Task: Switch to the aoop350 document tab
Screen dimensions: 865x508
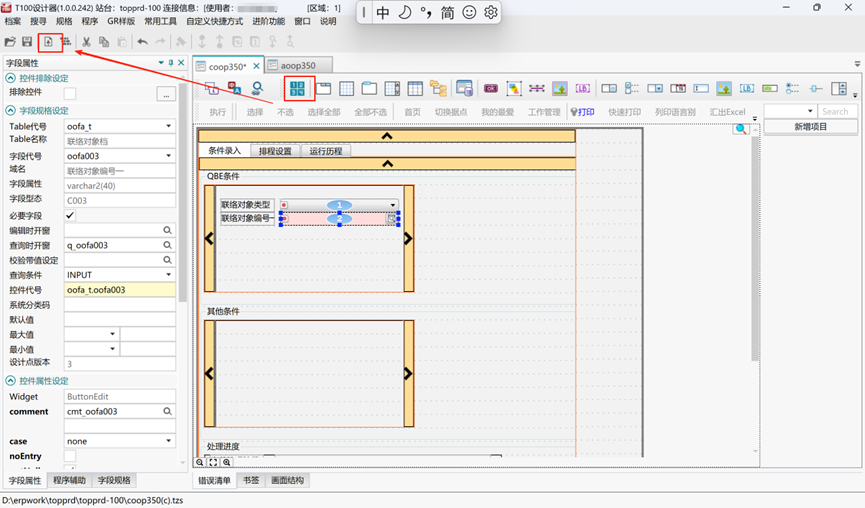Action: tap(298, 66)
